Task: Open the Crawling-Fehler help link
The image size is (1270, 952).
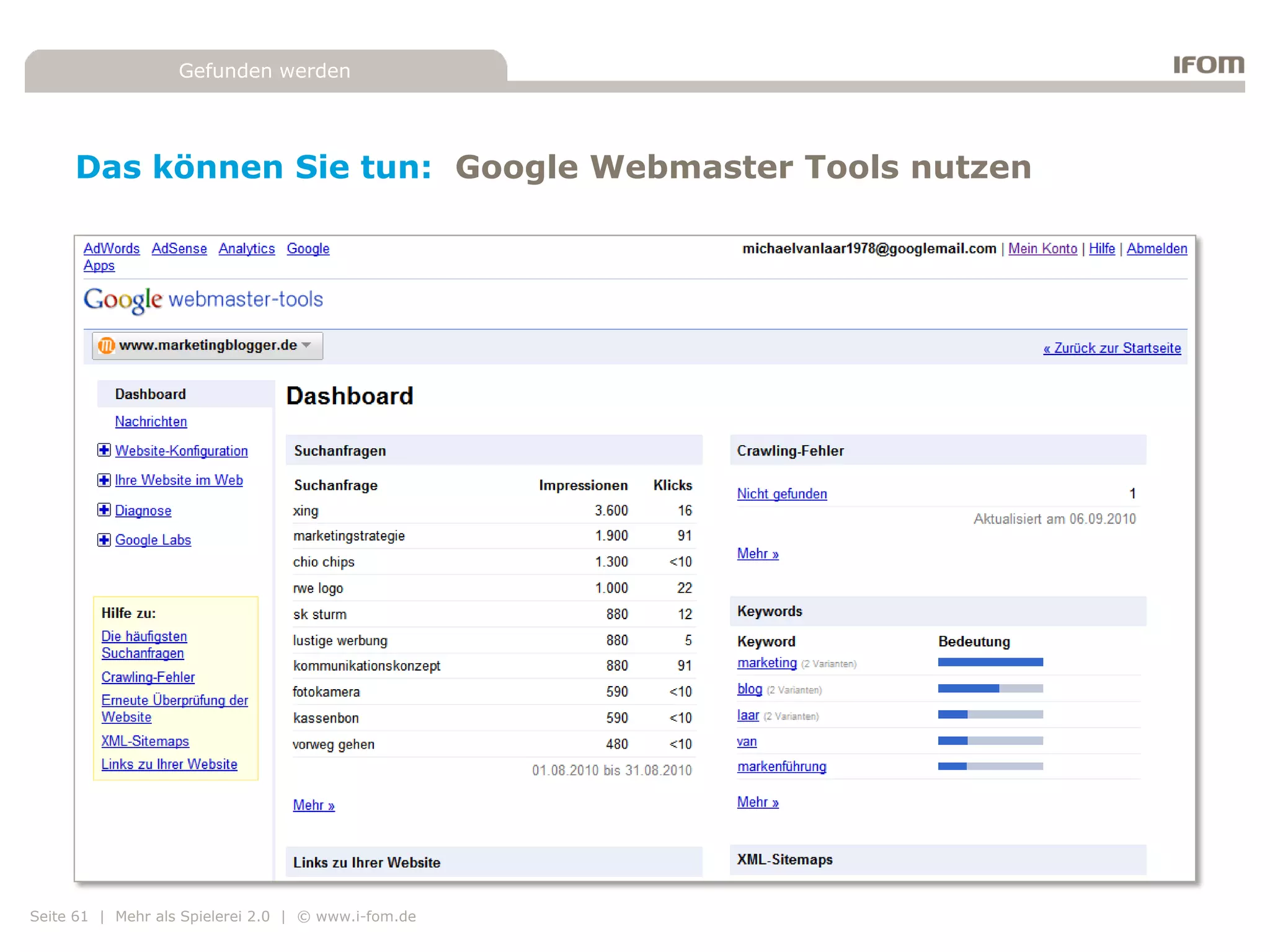Action: click(148, 677)
